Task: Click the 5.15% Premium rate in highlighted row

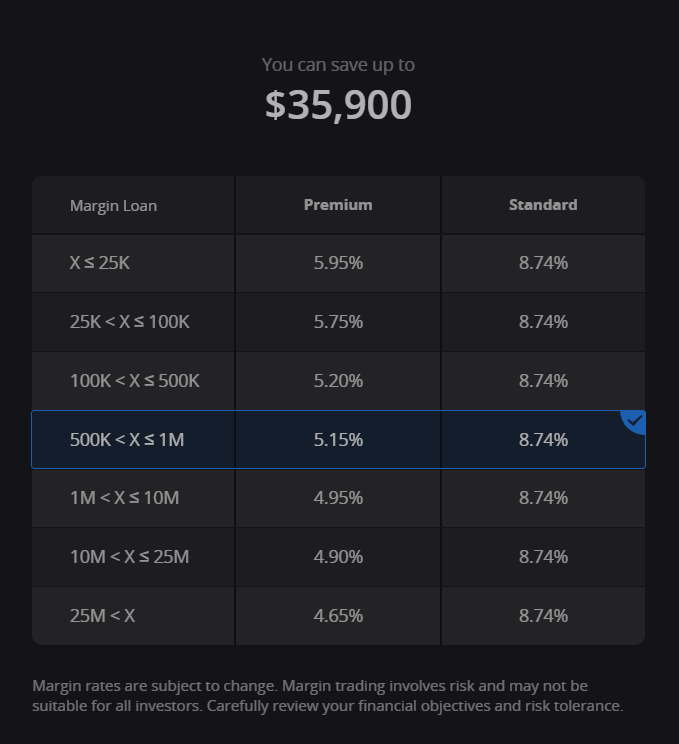Action: 338,439
